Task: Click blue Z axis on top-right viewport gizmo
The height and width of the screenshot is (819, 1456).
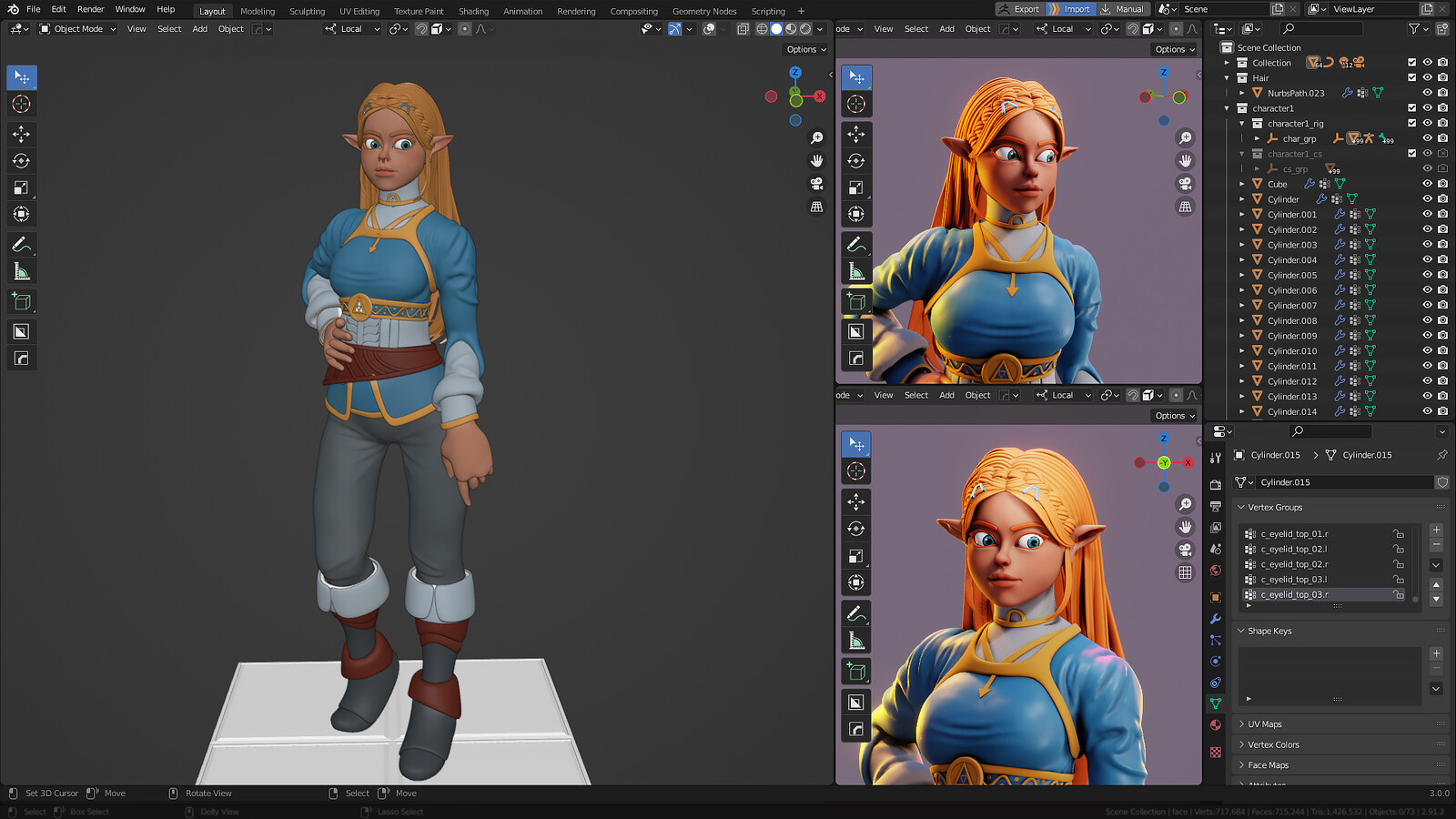Action: pos(1163,72)
